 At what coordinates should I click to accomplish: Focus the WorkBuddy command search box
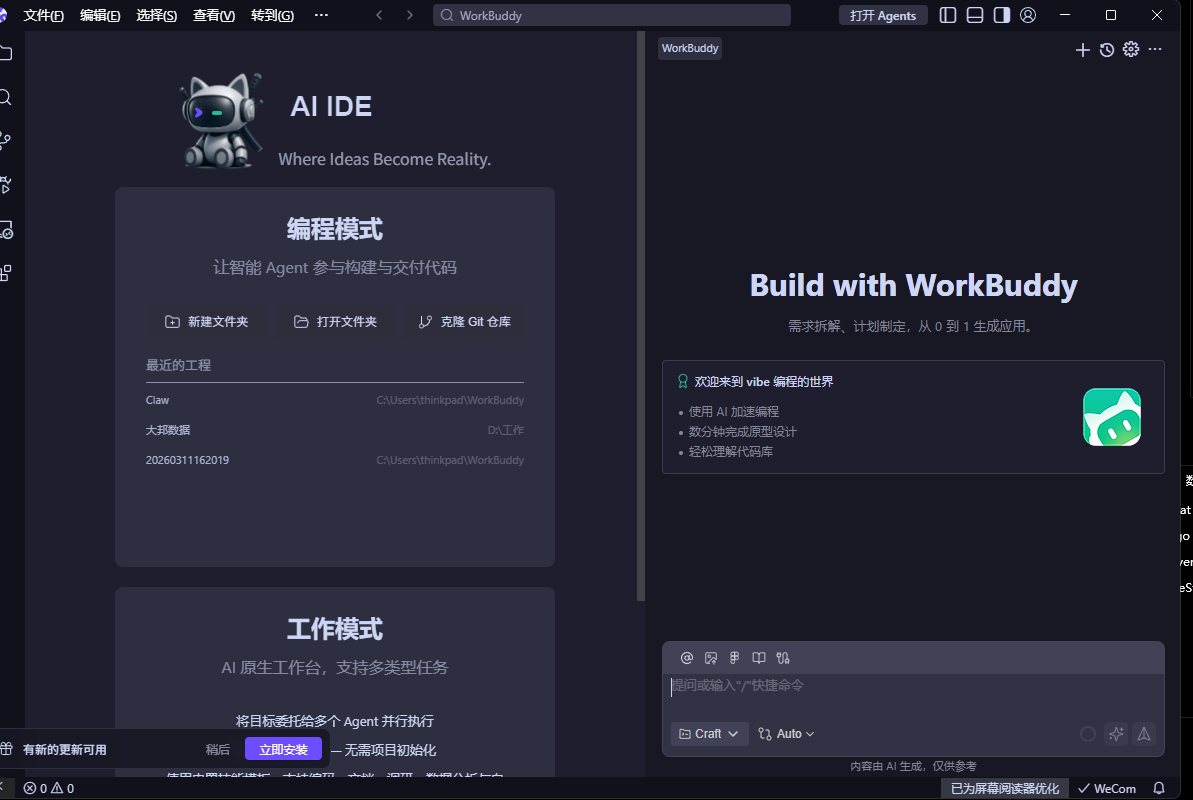pos(612,15)
